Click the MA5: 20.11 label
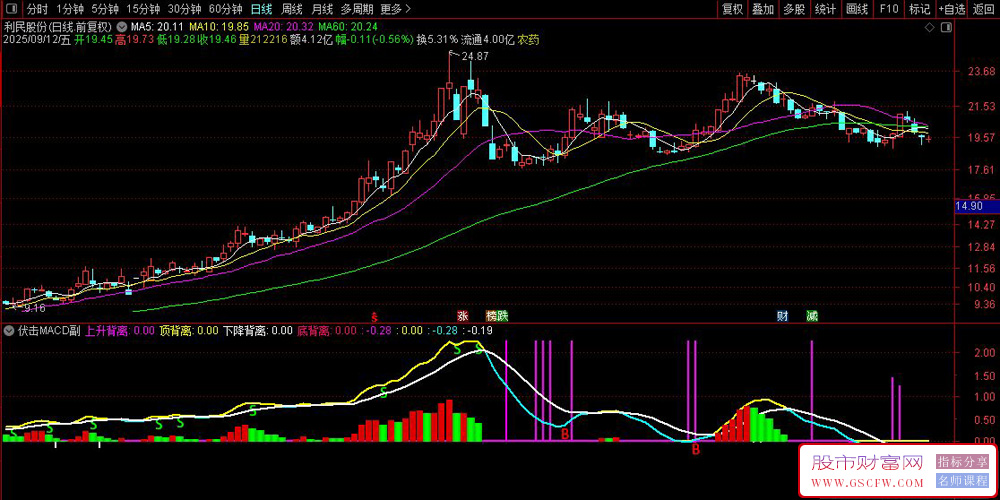The image size is (1000, 500). coord(158,27)
